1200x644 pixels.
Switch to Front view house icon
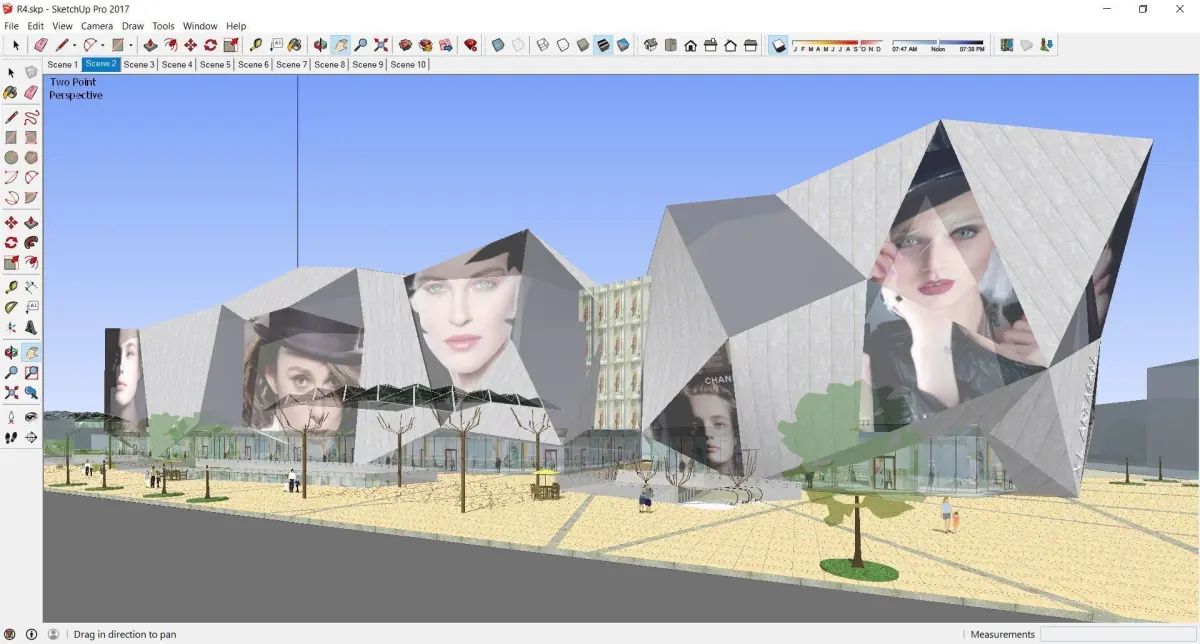pos(690,45)
